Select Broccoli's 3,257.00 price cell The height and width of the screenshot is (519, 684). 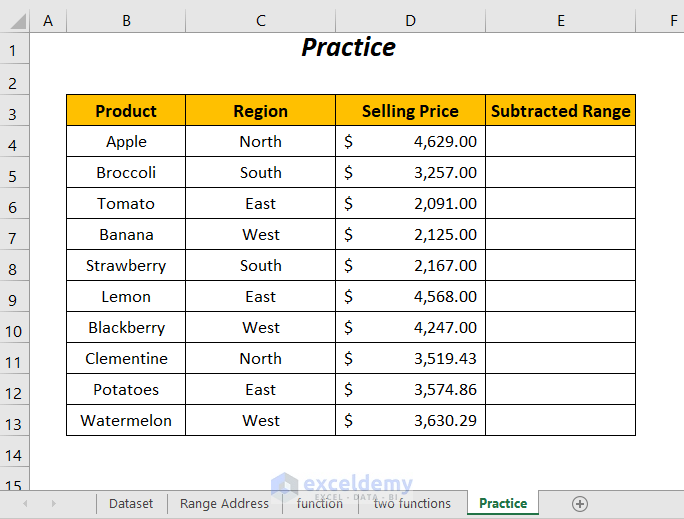click(x=410, y=173)
